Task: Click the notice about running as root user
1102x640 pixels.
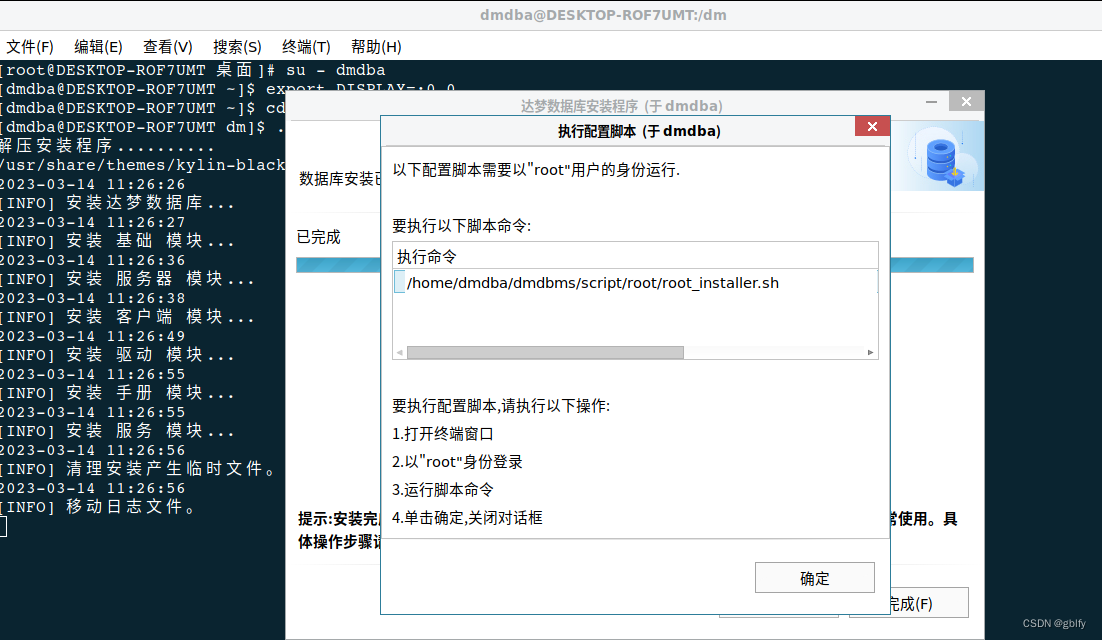Action: click(536, 170)
